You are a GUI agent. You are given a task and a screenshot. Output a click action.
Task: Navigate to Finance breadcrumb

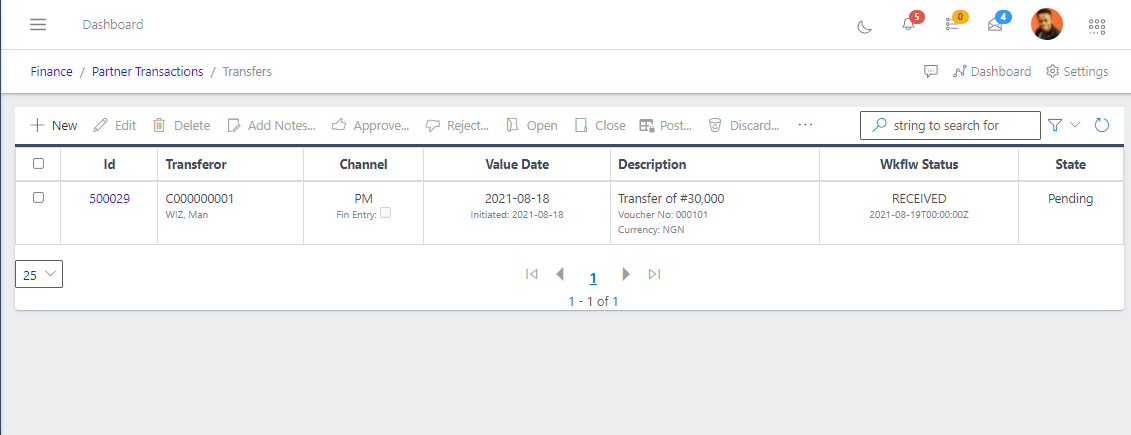tap(51, 71)
